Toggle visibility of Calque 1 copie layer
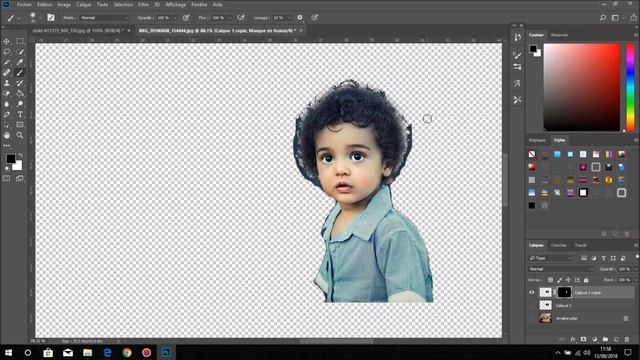640x360 pixels. click(531, 293)
